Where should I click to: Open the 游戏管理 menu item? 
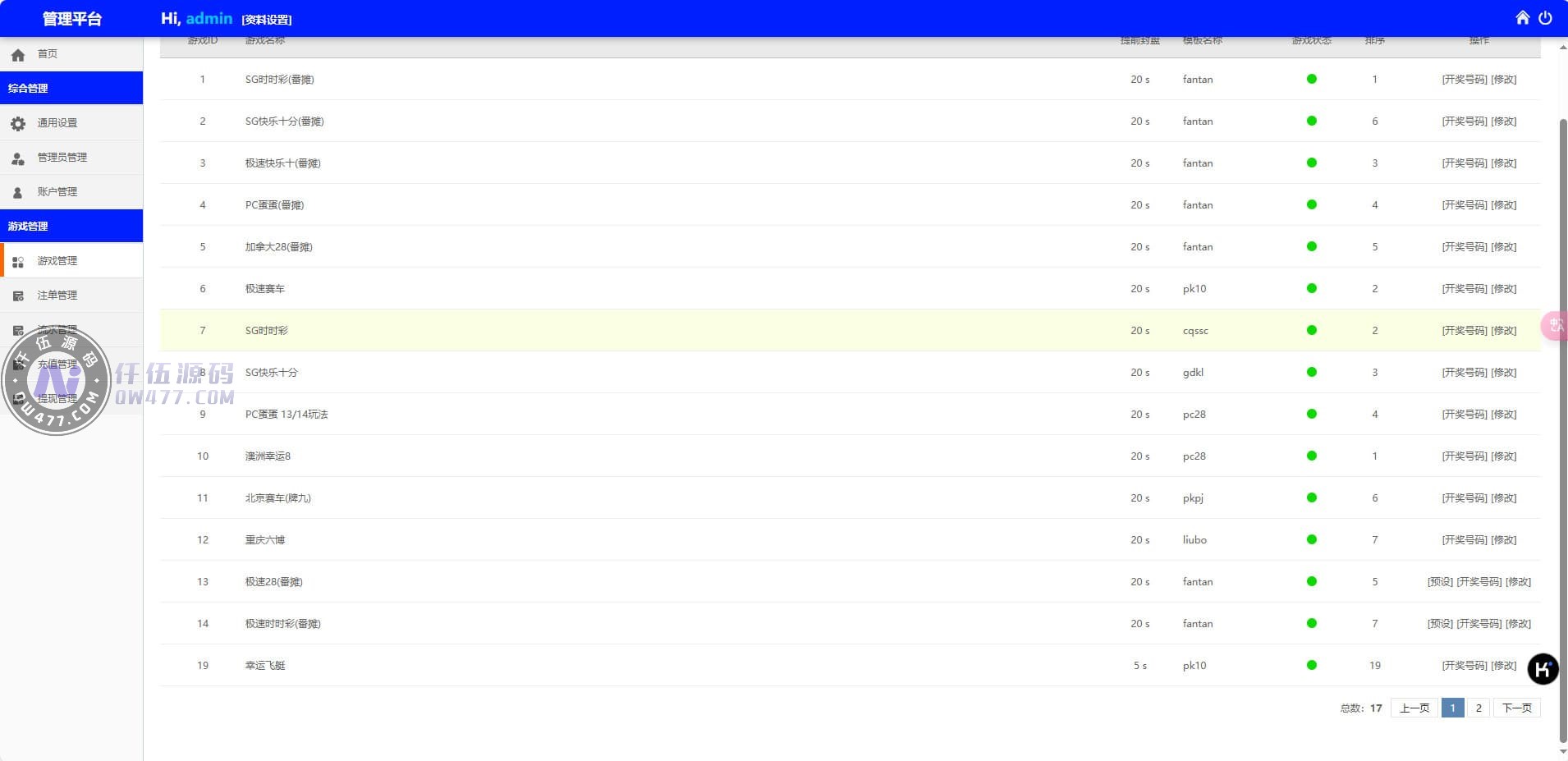(57, 261)
